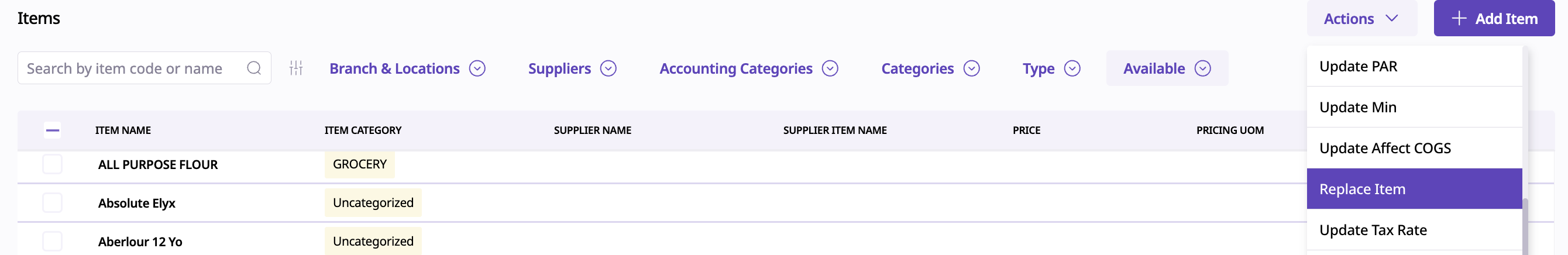This screenshot has height=255, width=1568.
Task: Select the Absolute Elyx row checkbox
Action: pos(52,203)
